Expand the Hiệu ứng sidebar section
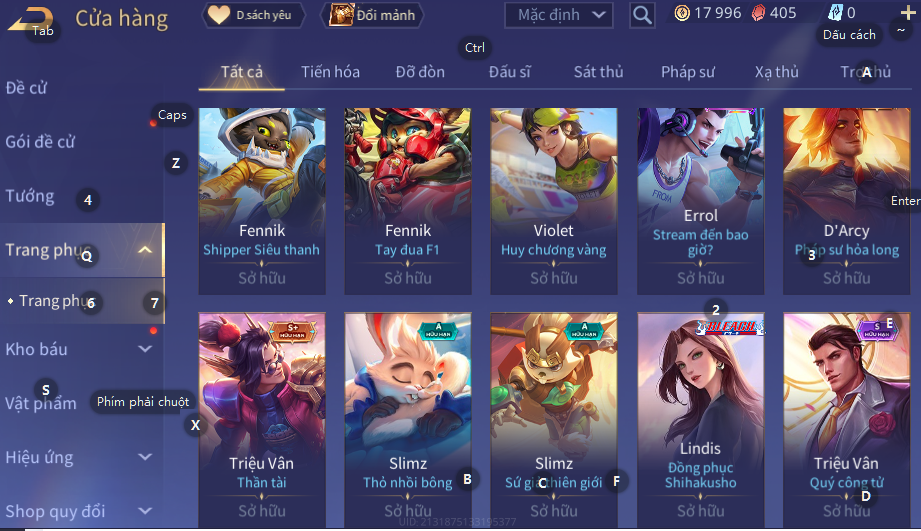The width and height of the screenshot is (921, 531). (144, 457)
